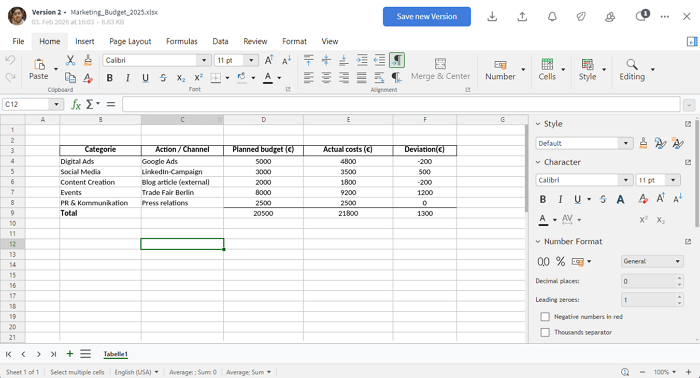Add a new sheet with plus button

click(x=70, y=354)
